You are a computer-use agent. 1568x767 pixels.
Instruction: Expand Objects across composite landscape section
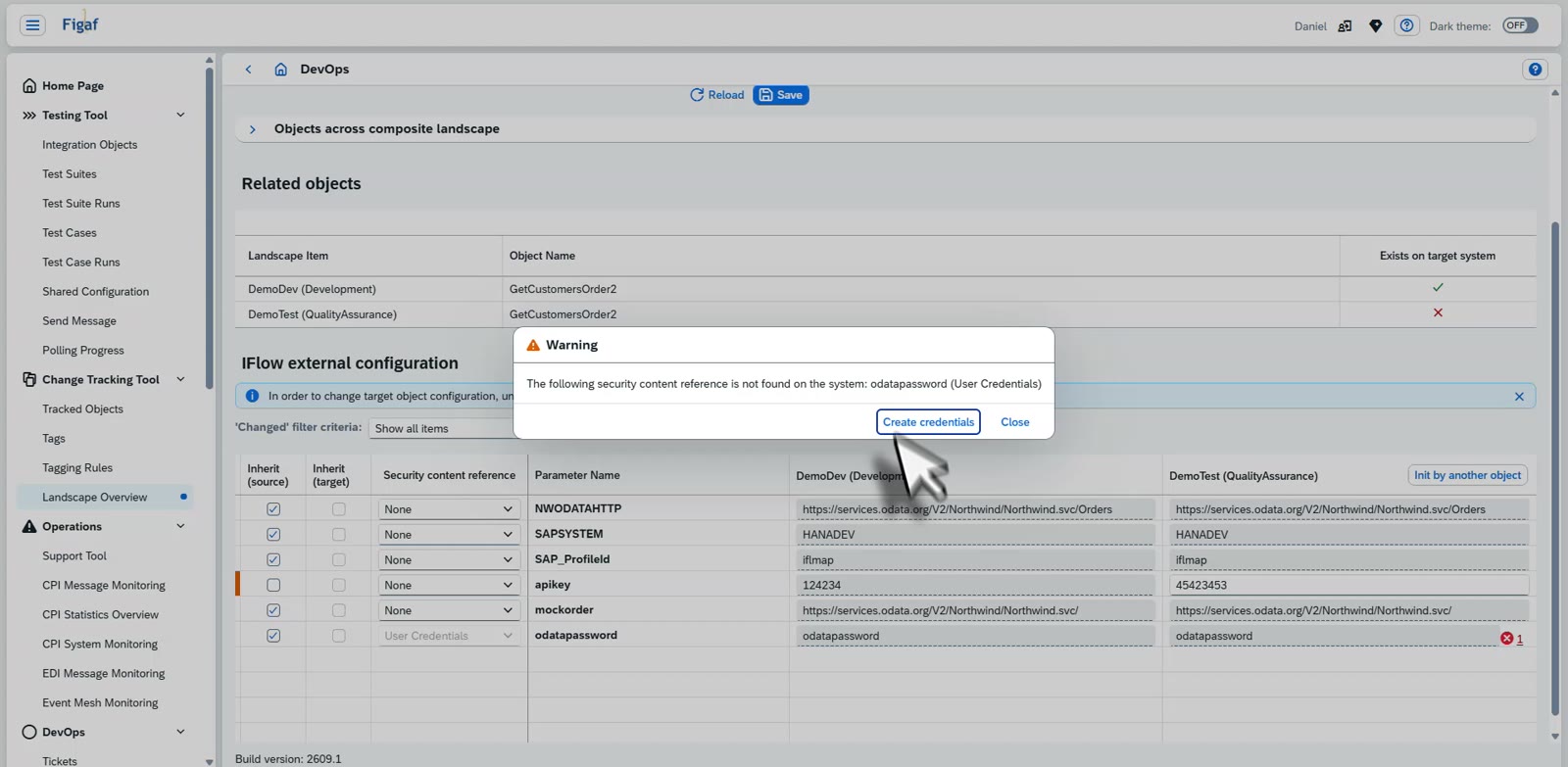click(x=252, y=129)
